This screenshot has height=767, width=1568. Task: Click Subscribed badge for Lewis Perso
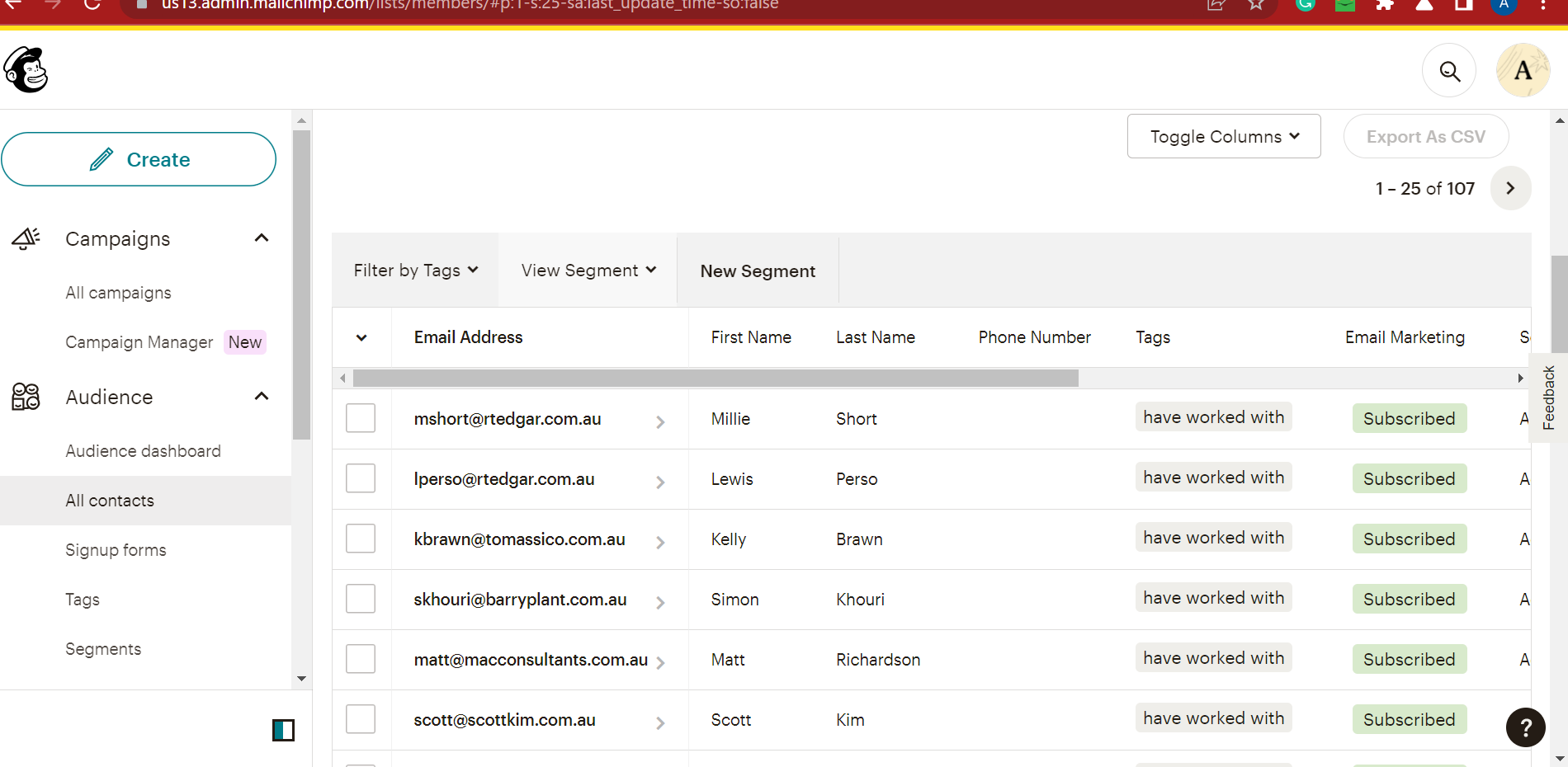1409,479
